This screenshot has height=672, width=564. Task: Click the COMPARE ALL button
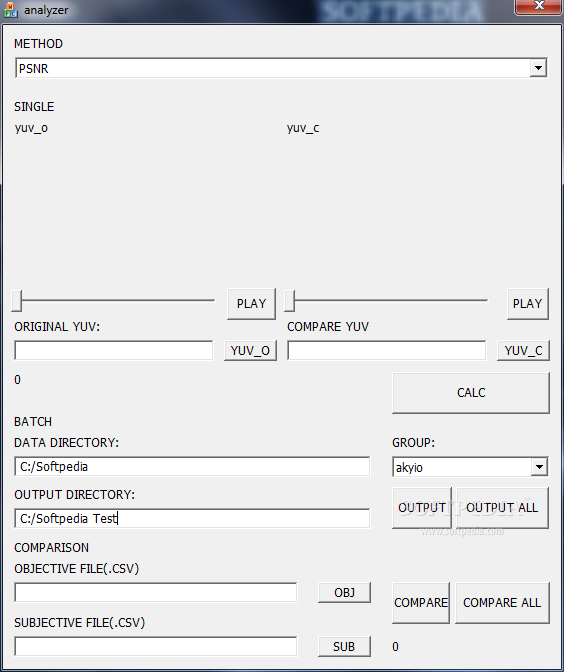pyautogui.click(x=502, y=603)
